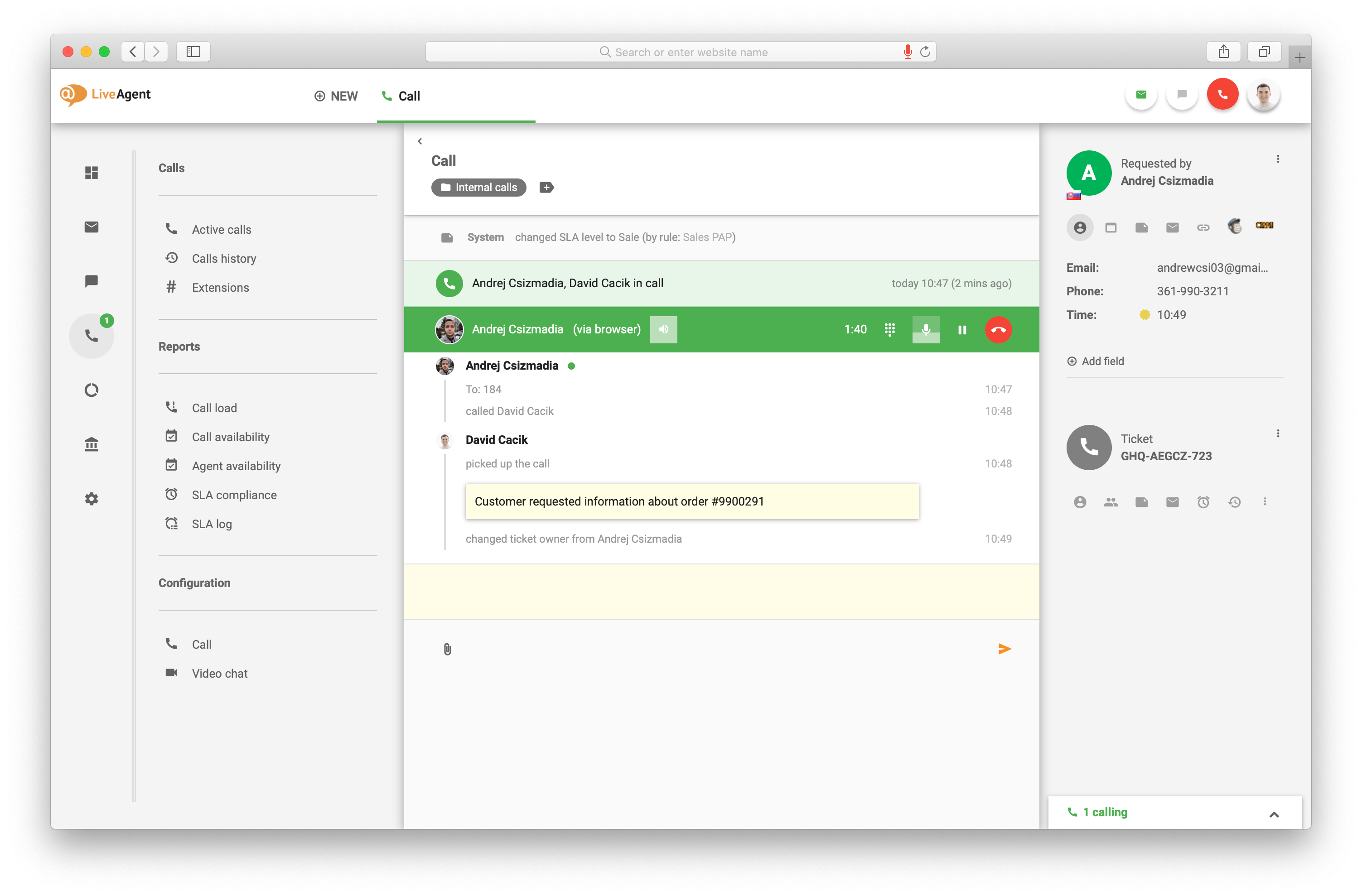Screen dimensions: 1362x896
Task: Open the Dashboard icon in the sidebar
Action: 92,172
